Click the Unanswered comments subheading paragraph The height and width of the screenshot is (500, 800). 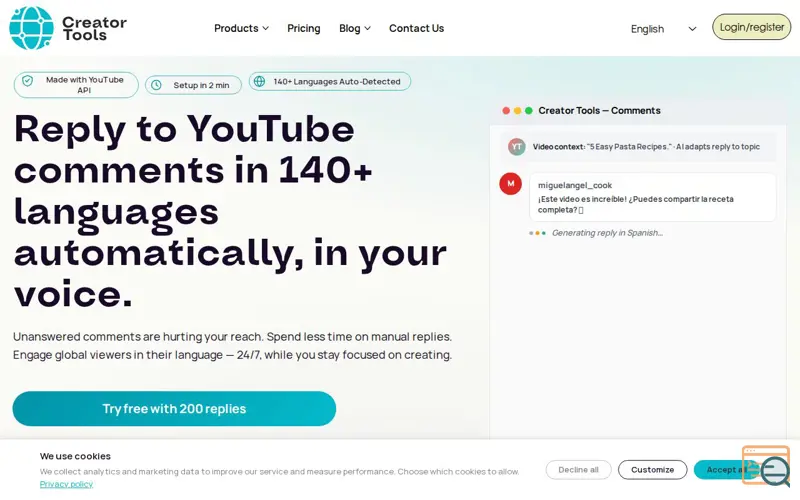(232, 346)
